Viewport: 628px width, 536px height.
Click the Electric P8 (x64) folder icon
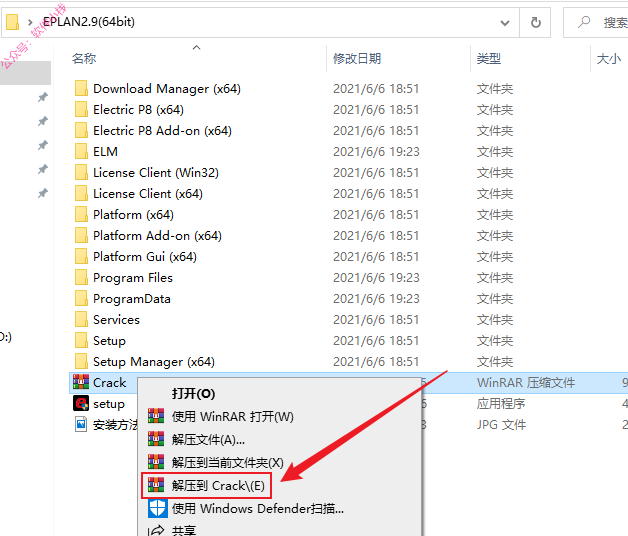(x=81, y=109)
